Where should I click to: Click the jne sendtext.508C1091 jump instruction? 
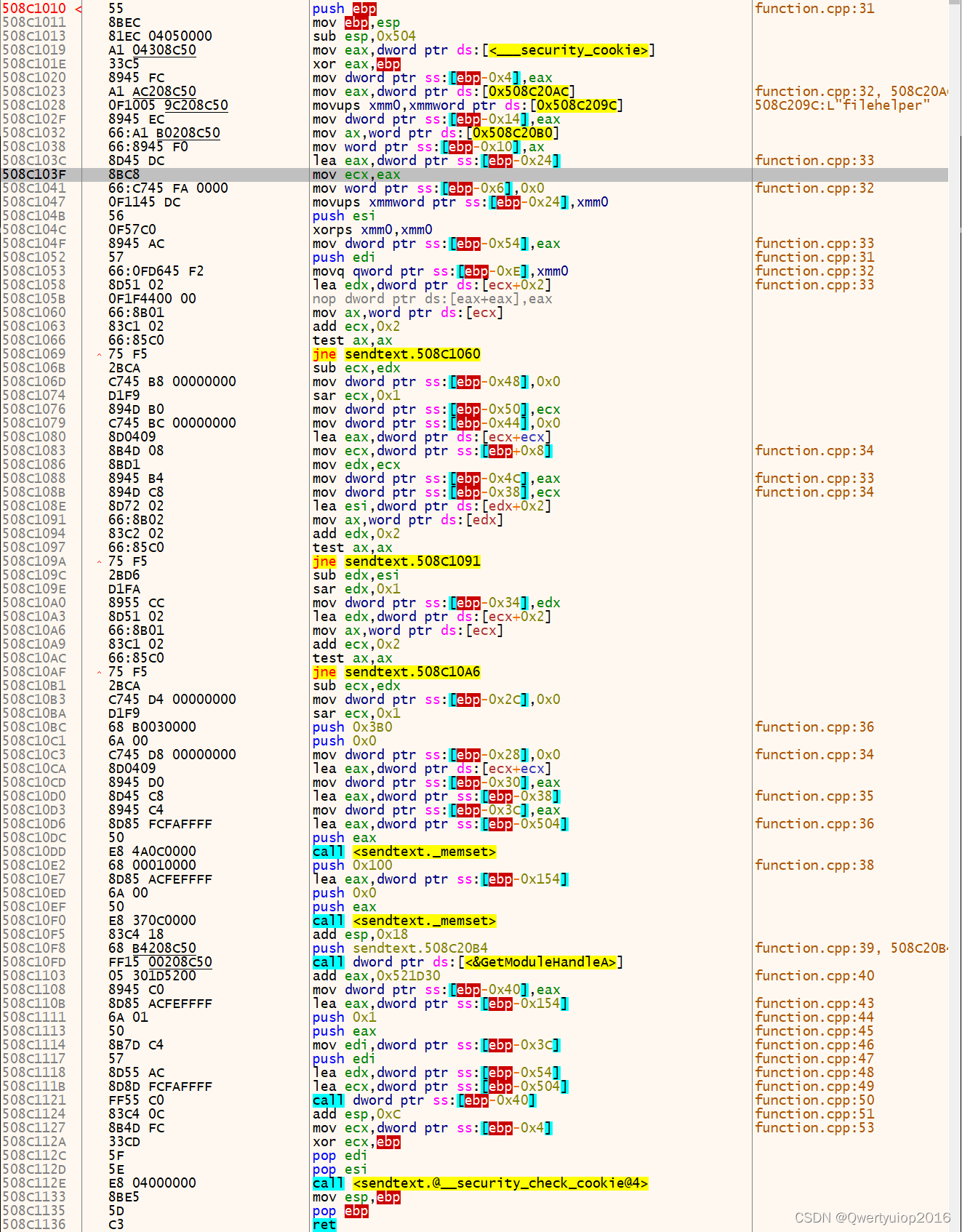pos(396,561)
